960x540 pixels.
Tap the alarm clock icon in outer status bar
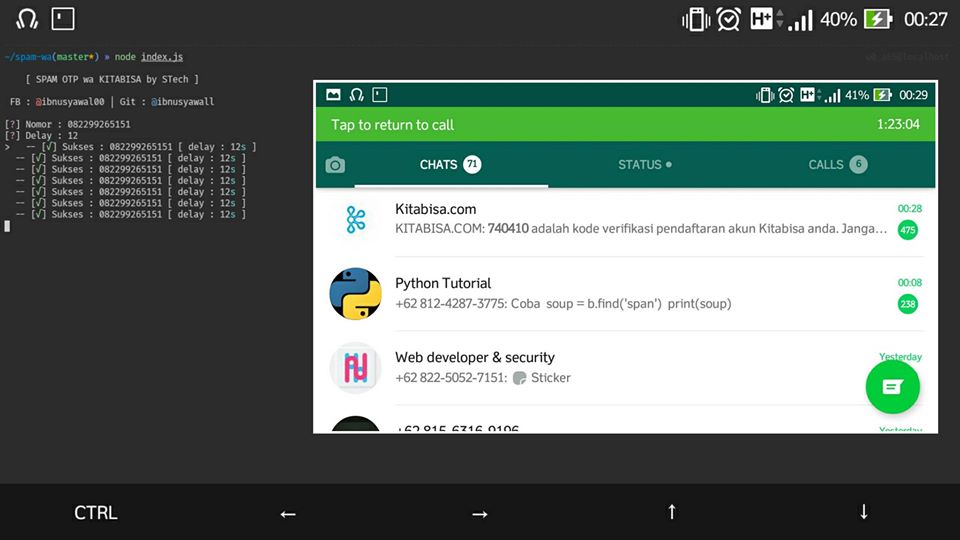pos(729,20)
